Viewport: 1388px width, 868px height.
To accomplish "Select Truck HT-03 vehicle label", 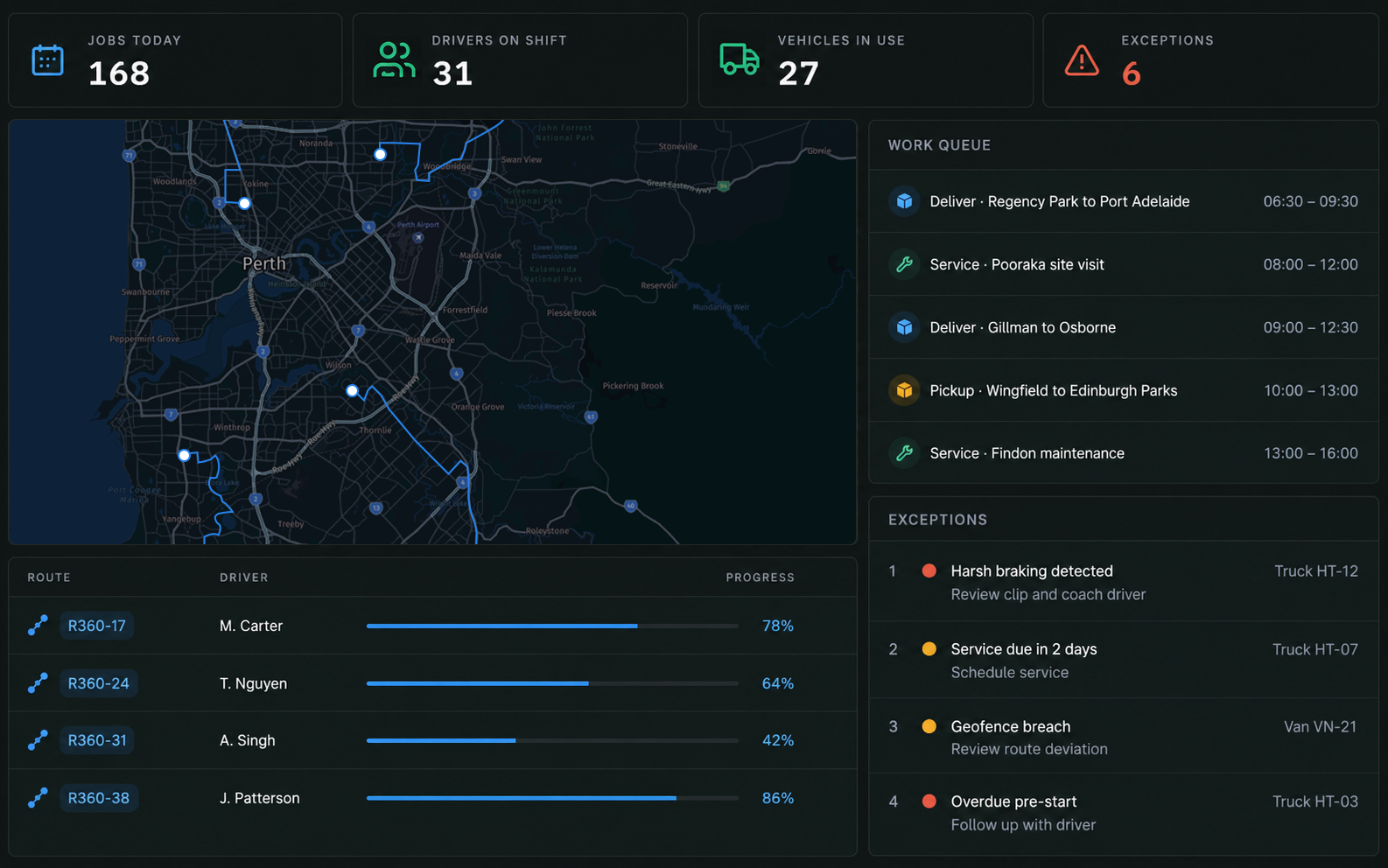I will [x=1314, y=801].
